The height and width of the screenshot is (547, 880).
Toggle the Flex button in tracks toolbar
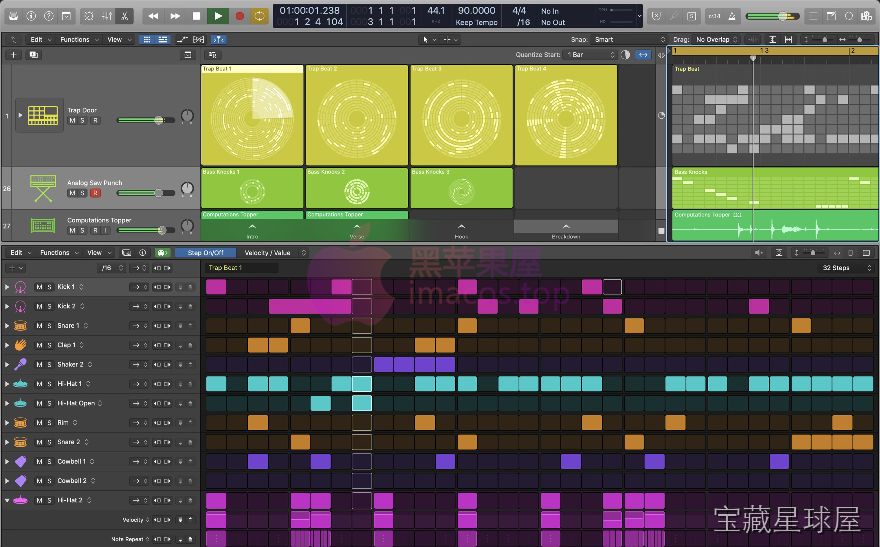tap(199, 39)
